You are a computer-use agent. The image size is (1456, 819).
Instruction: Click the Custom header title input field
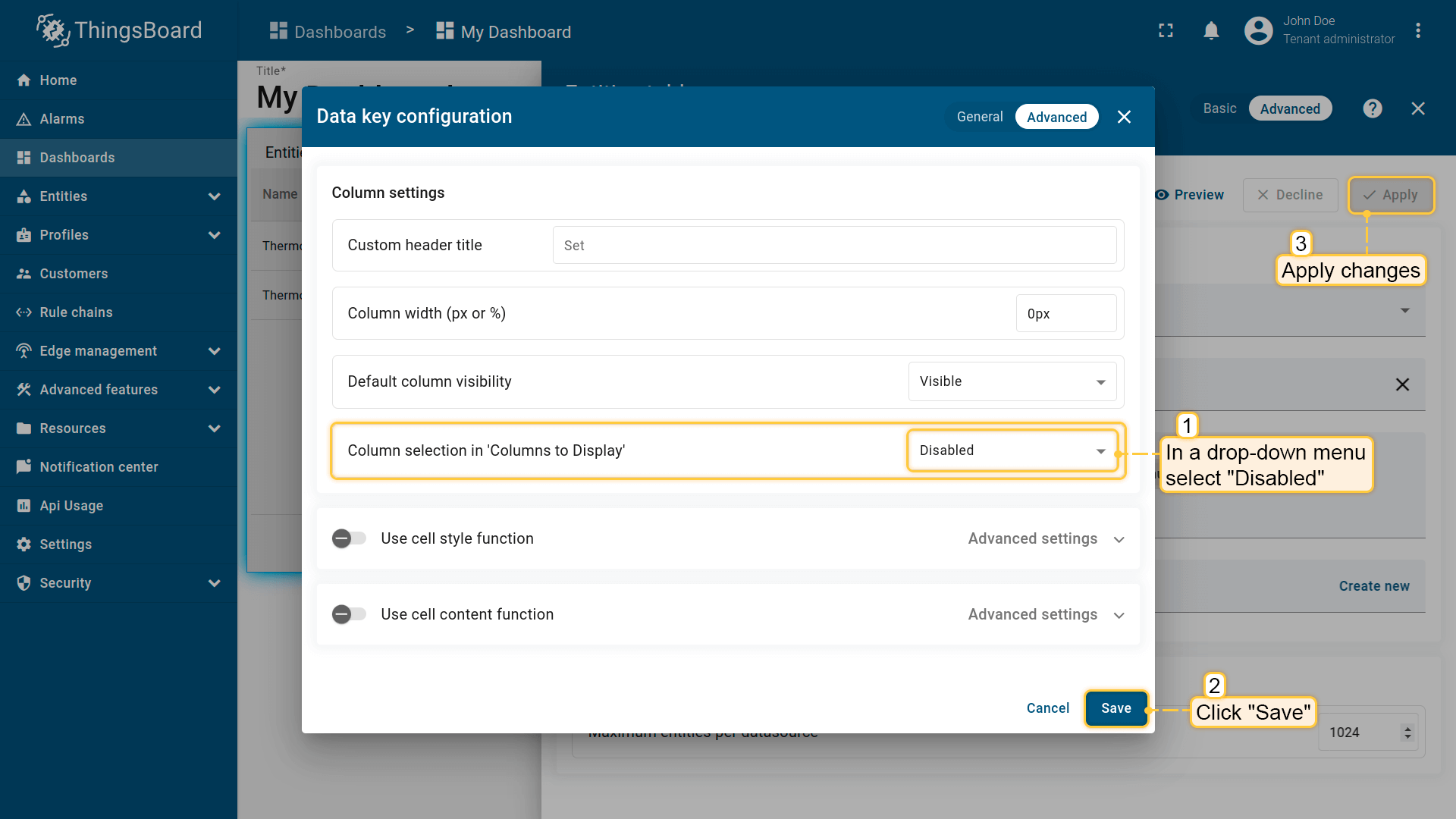pos(834,246)
